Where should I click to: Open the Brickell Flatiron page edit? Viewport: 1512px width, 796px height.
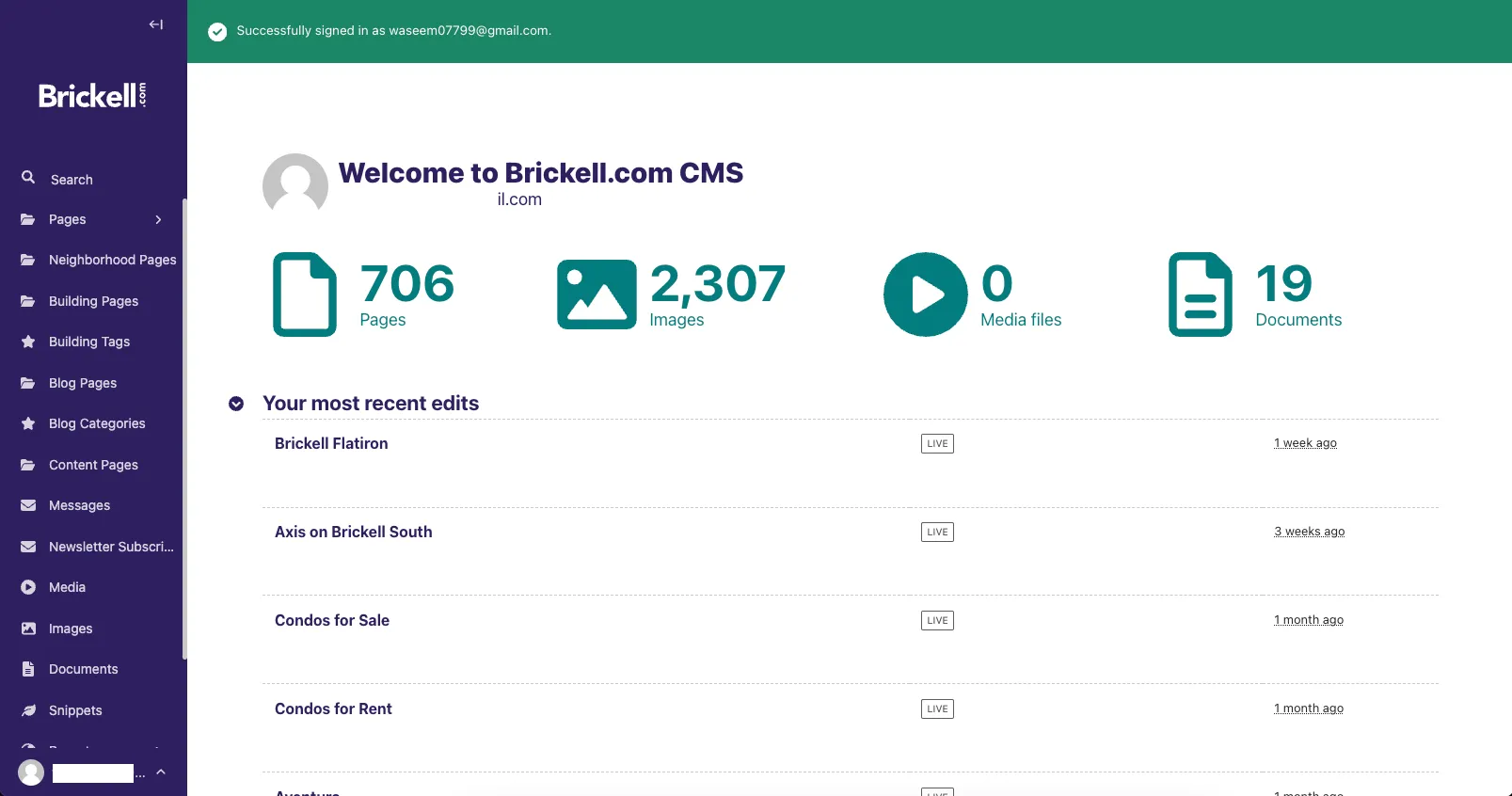[331, 443]
